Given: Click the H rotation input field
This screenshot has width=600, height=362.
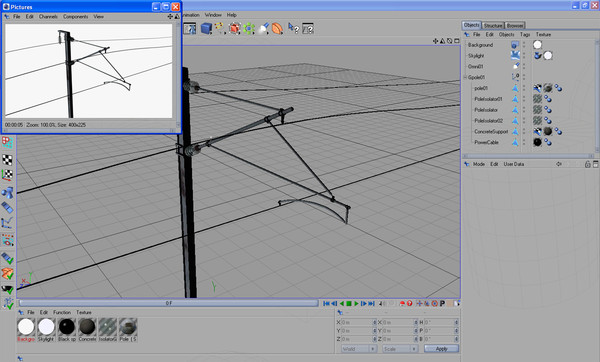Looking at the screenshot, I should pos(441,323).
